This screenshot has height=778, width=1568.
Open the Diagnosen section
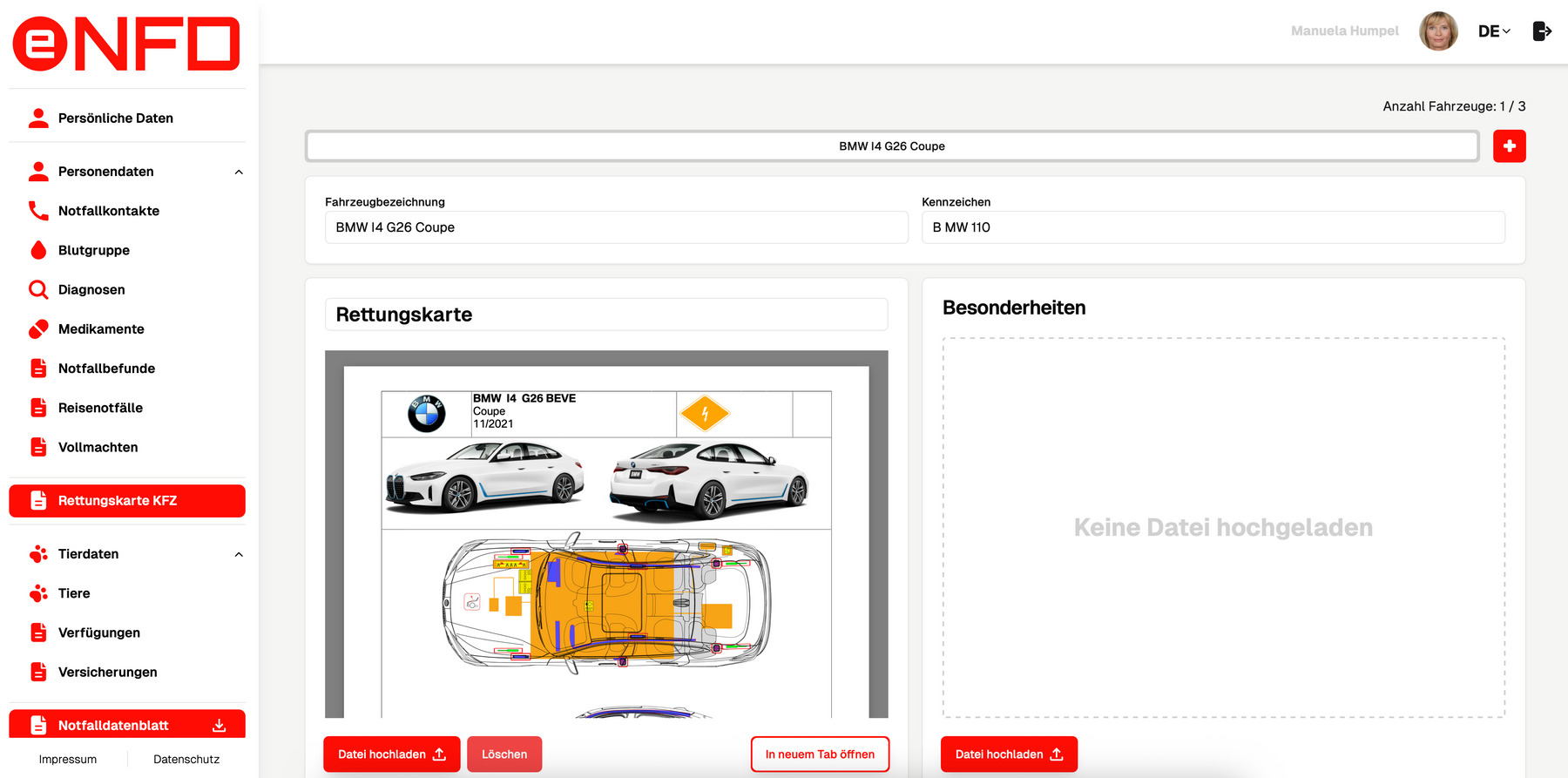pyautogui.click(x=127, y=289)
